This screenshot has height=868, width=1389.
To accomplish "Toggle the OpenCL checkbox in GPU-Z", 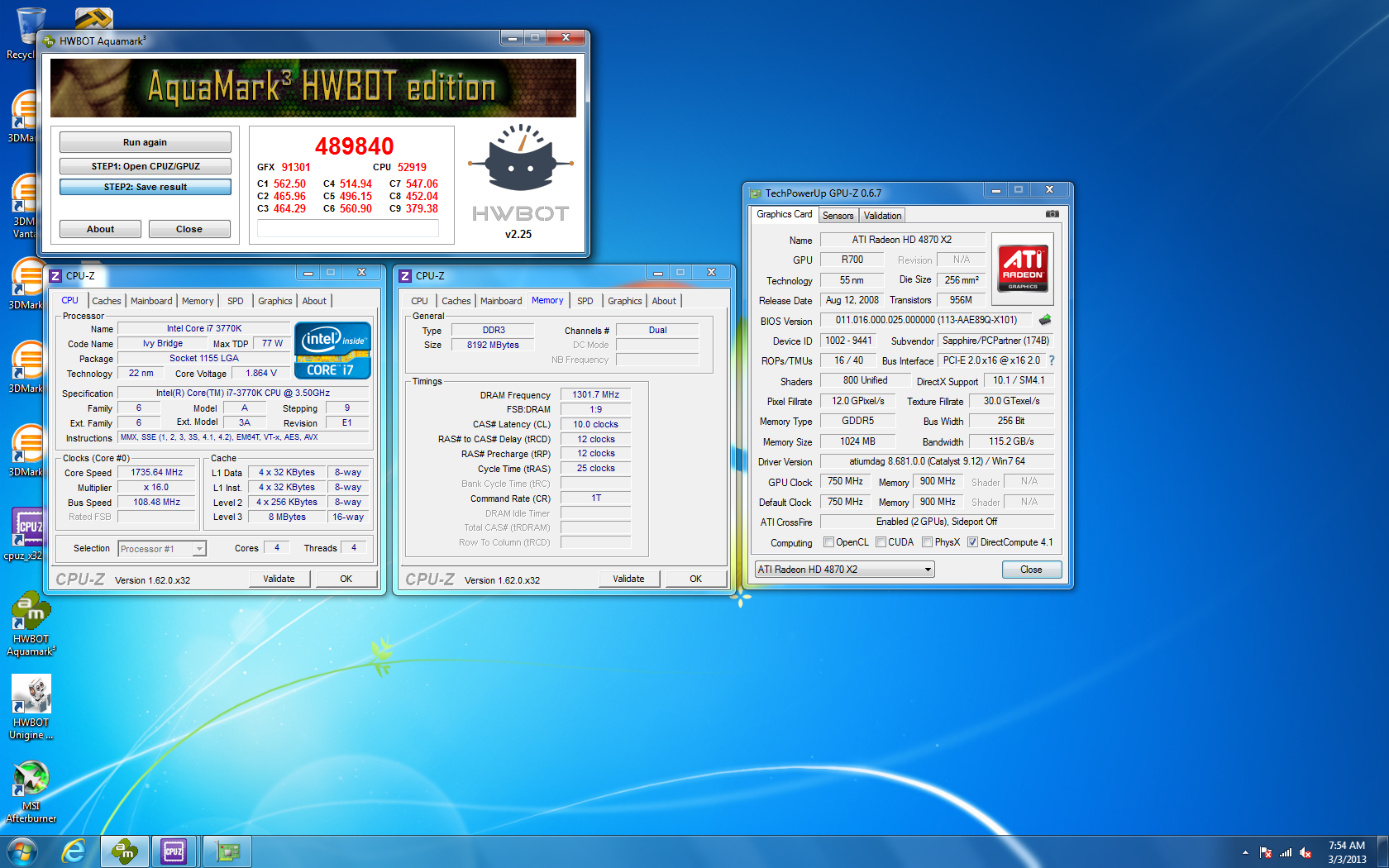I will (828, 542).
